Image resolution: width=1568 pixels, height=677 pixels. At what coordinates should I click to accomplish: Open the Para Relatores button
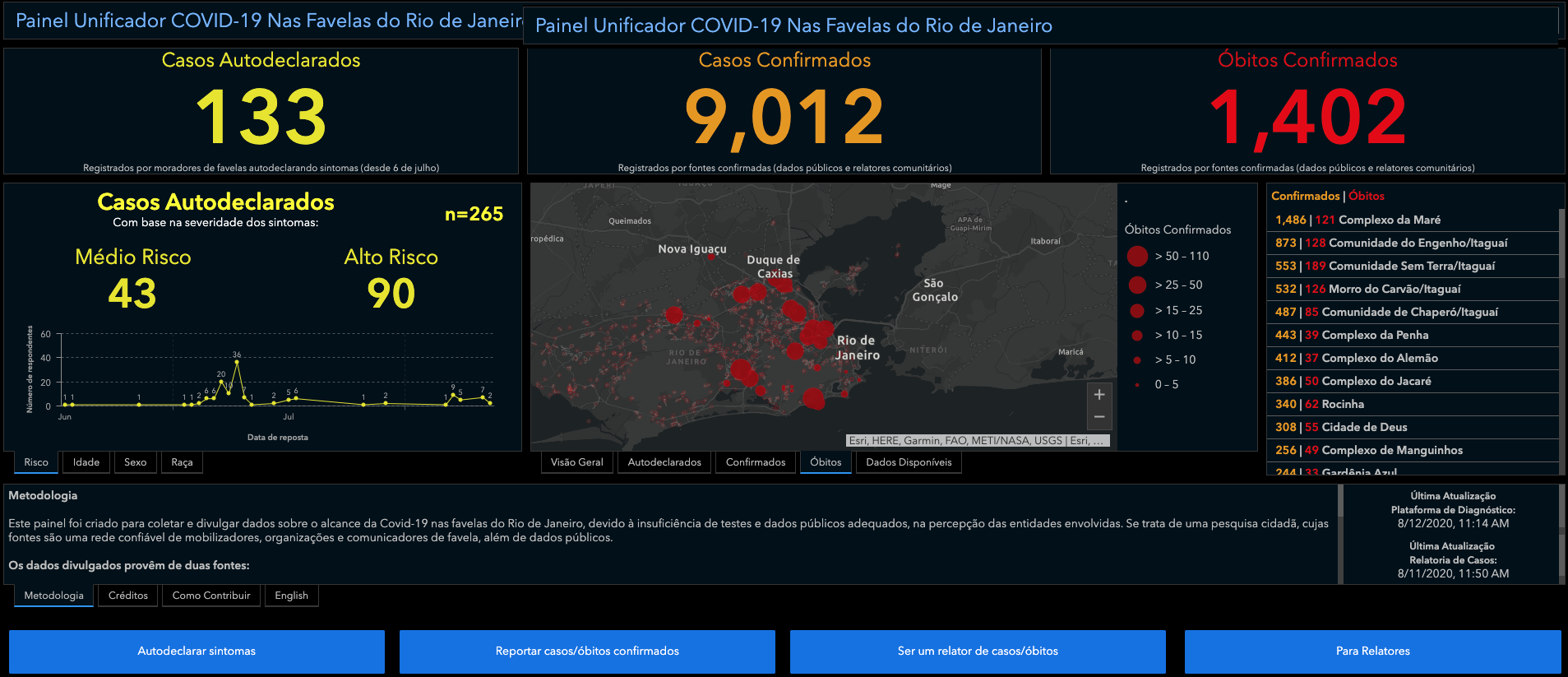[x=1372, y=651]
